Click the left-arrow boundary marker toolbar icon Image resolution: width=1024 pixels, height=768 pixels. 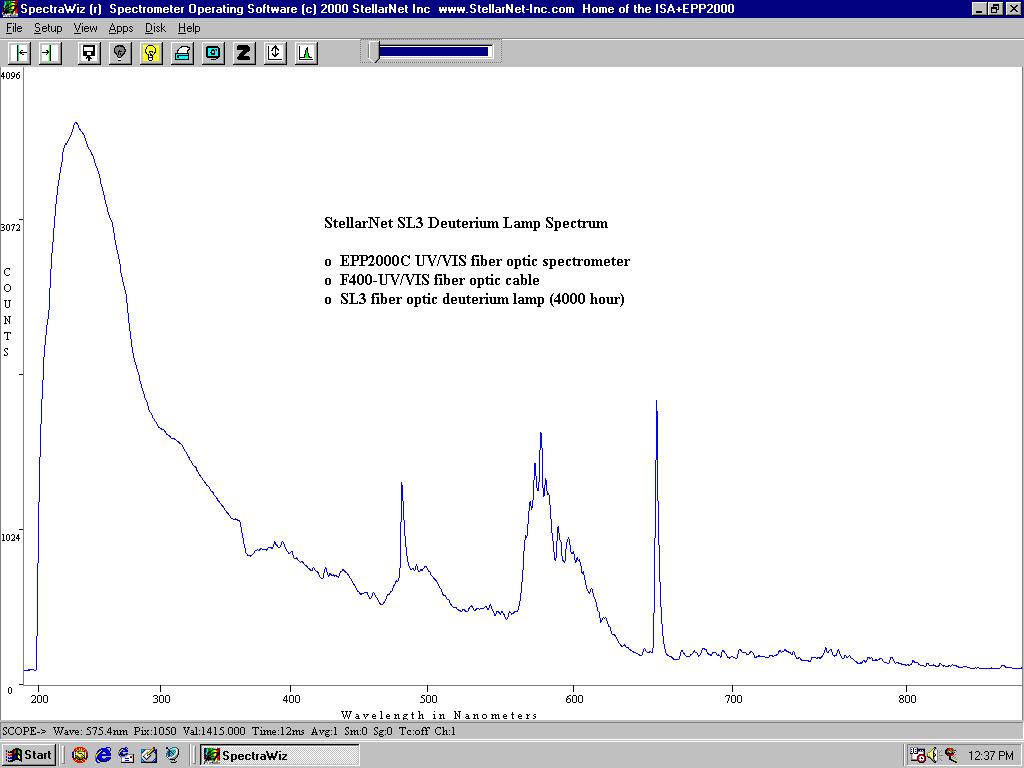[20, 53]
